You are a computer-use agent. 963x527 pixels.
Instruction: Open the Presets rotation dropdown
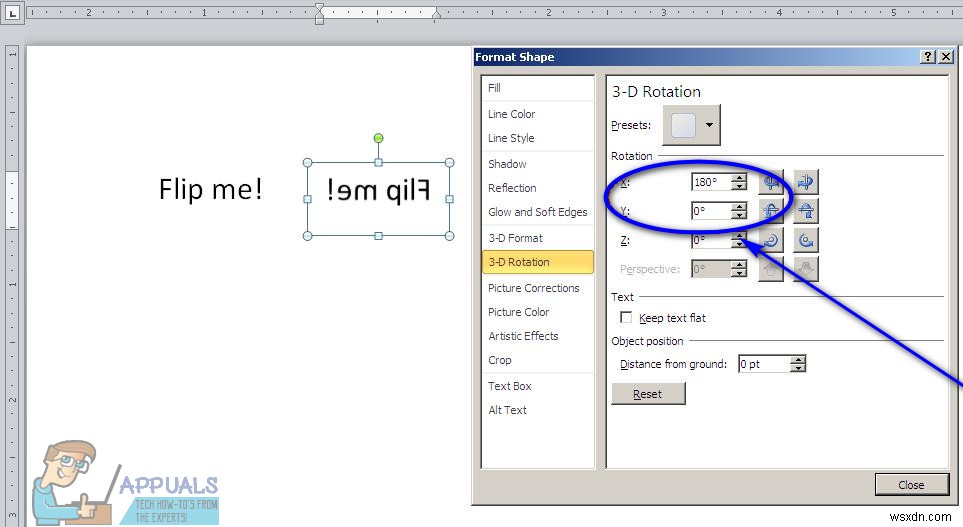point(692,125)
